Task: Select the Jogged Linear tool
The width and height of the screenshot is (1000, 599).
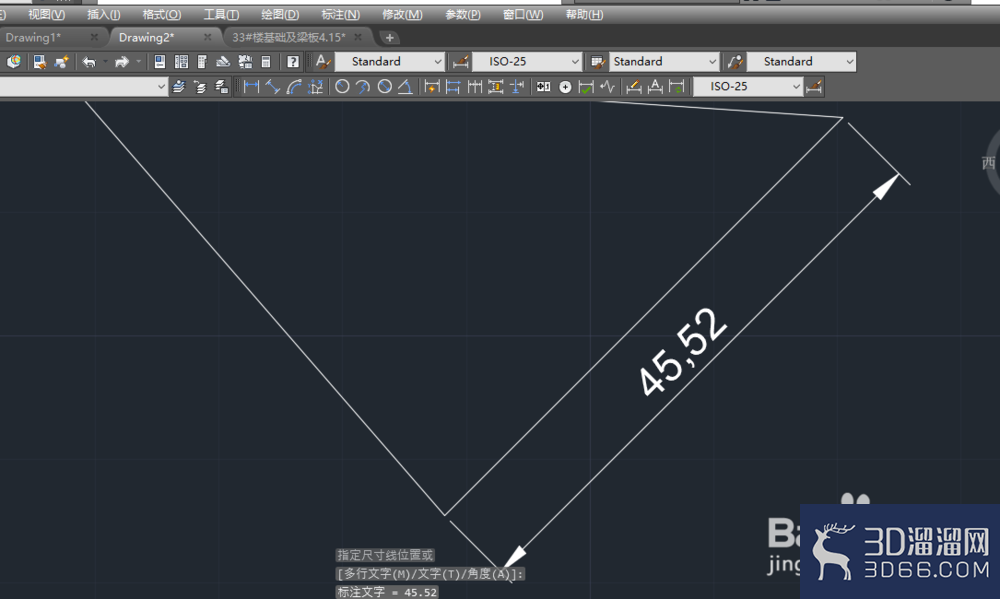Action: point(608,87)
